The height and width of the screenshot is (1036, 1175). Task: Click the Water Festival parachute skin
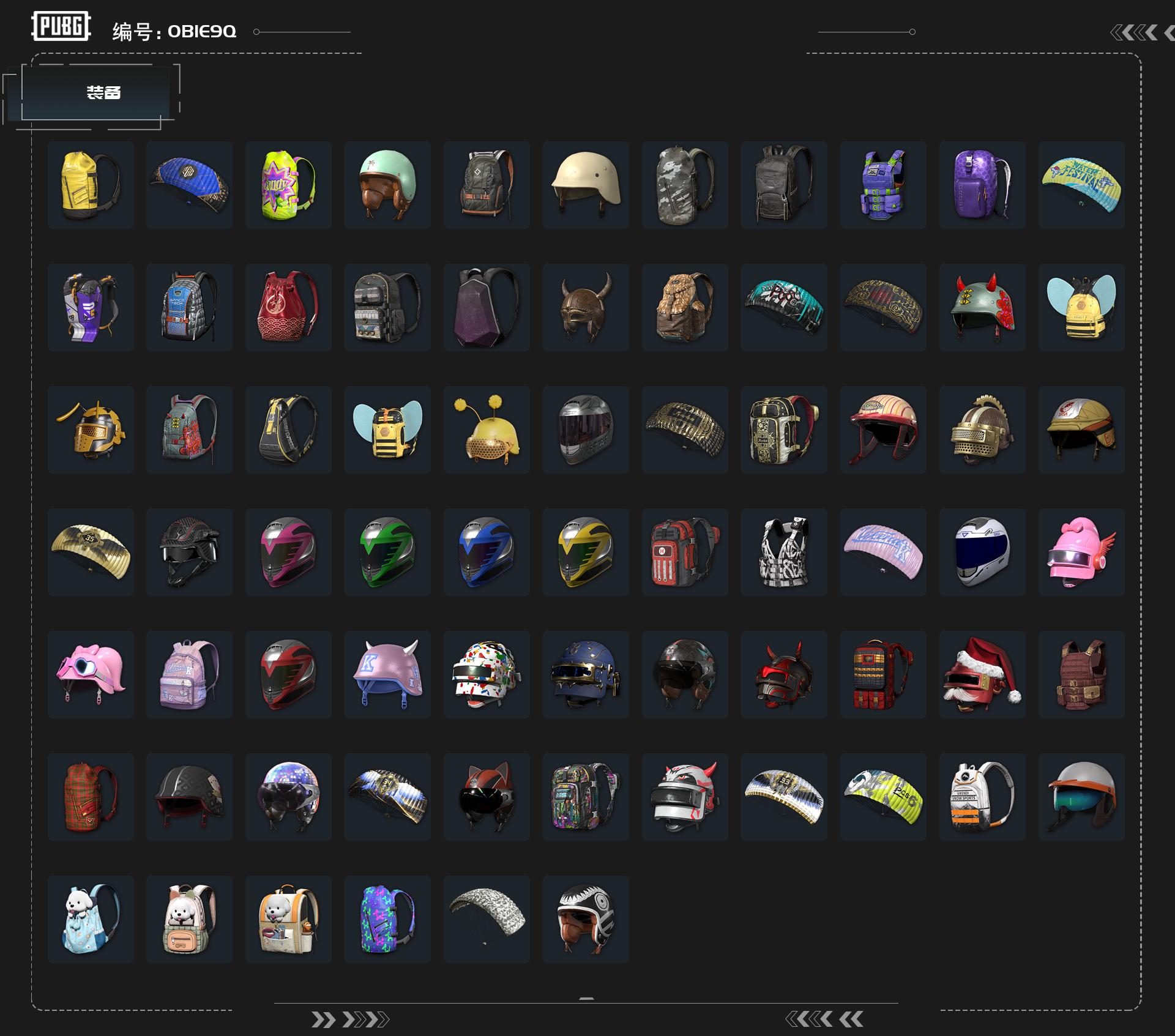coord(1081,185)
